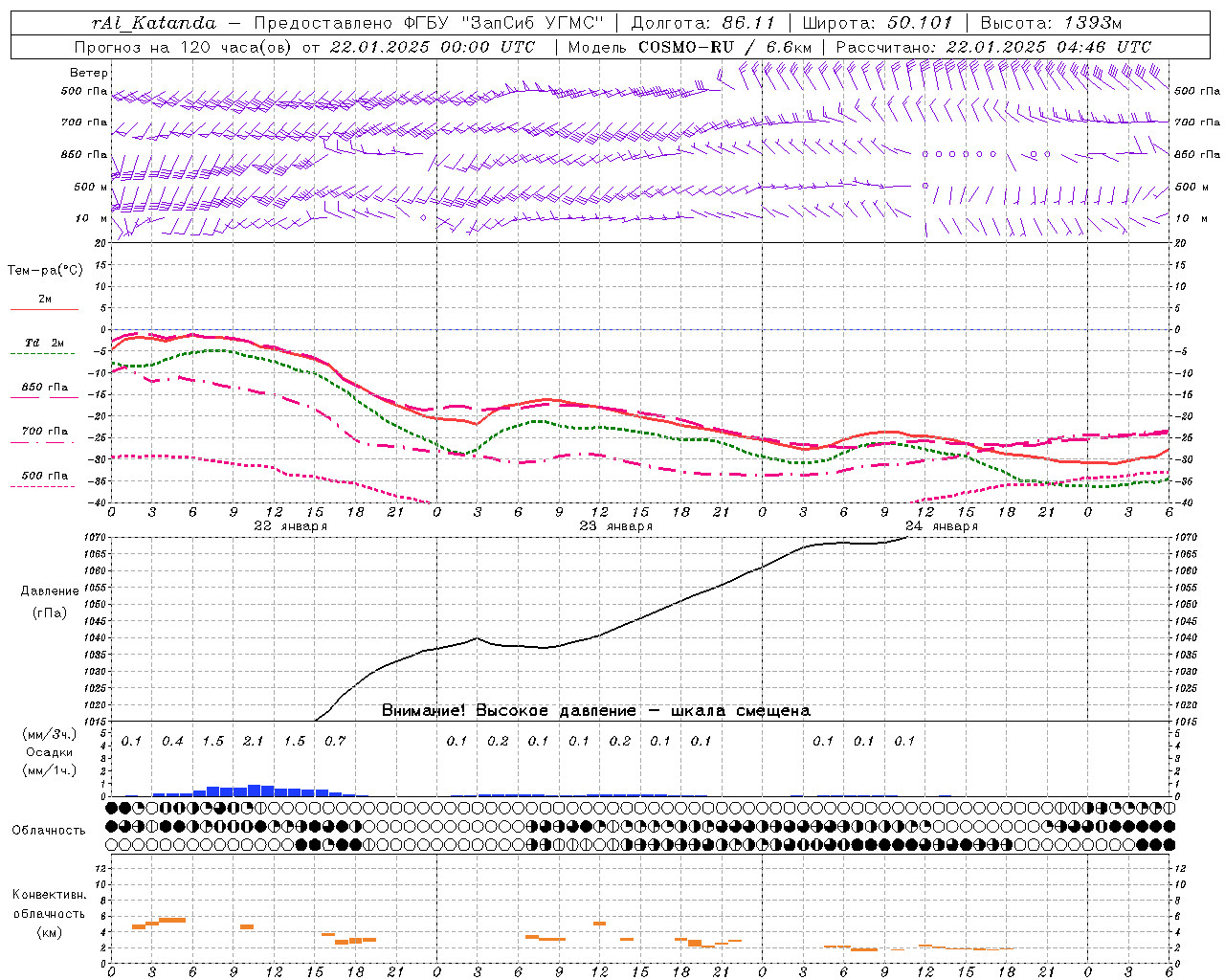Click the 3-hour precipitation value 2.1

253,741
